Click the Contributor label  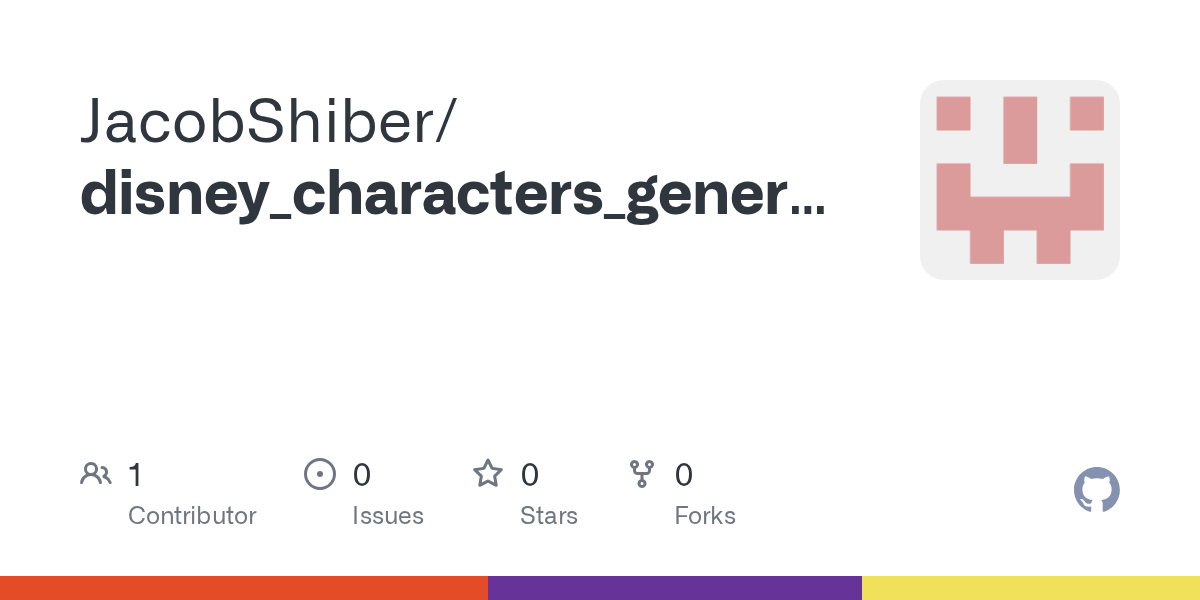pos(192,516)
